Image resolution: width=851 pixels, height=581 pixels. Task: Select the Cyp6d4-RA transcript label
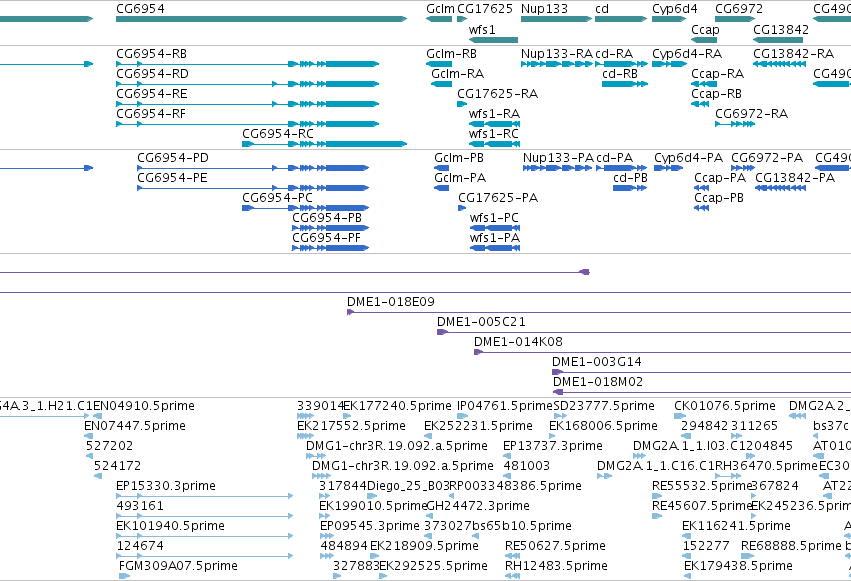pyautogui.click(x=687, y=54)
